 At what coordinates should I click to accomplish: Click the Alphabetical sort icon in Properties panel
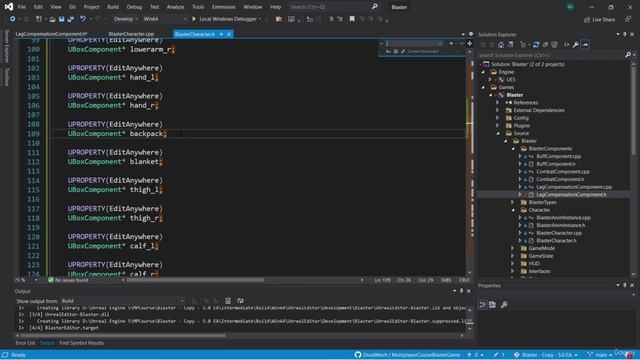click(x=493, y=305)
